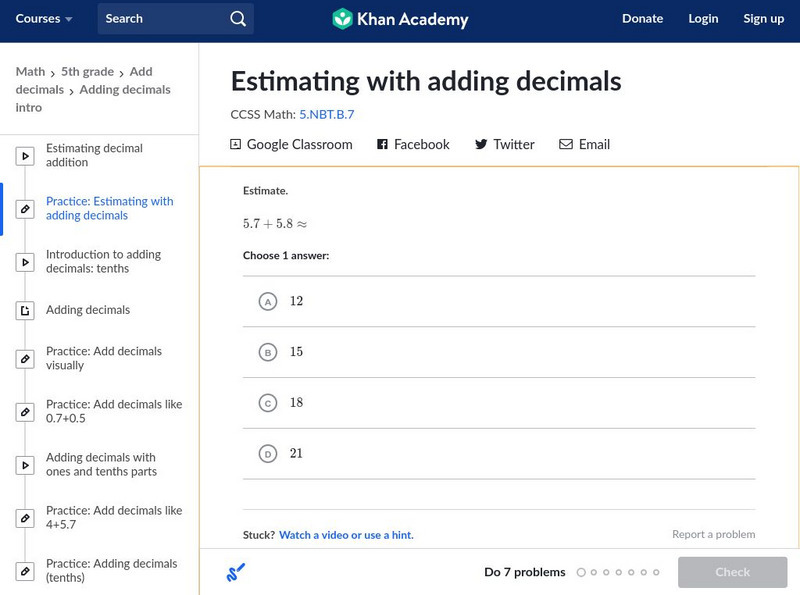Open the scratchpad pencil tool

[236, 573]
